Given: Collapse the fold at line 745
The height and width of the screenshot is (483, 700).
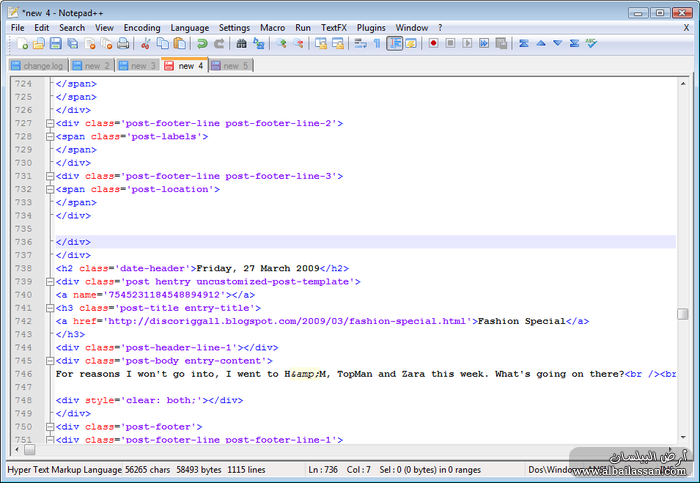Looking at the screenshot, I should point(50,361).
